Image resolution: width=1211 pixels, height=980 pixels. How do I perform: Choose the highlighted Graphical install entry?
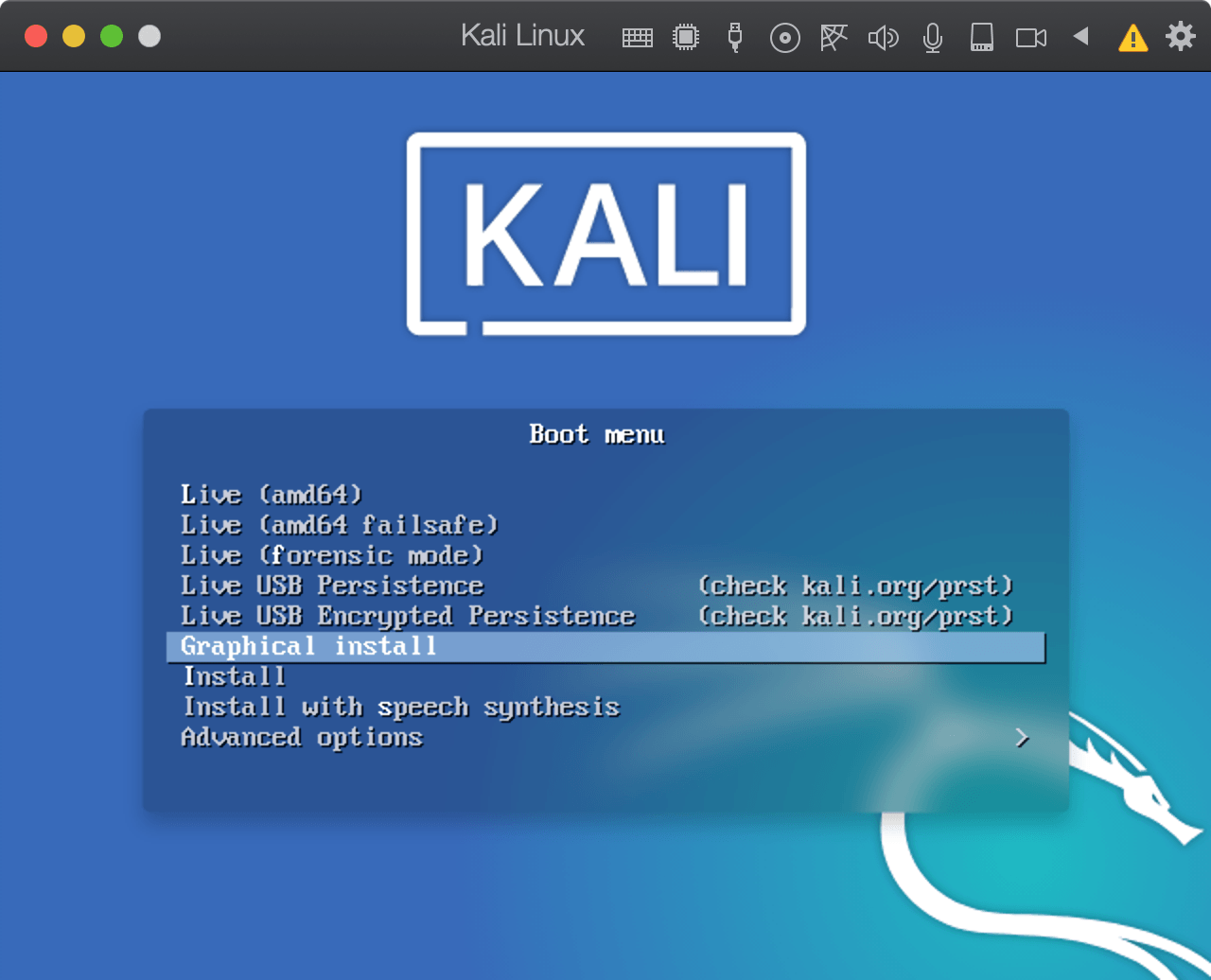coord(605,647)
